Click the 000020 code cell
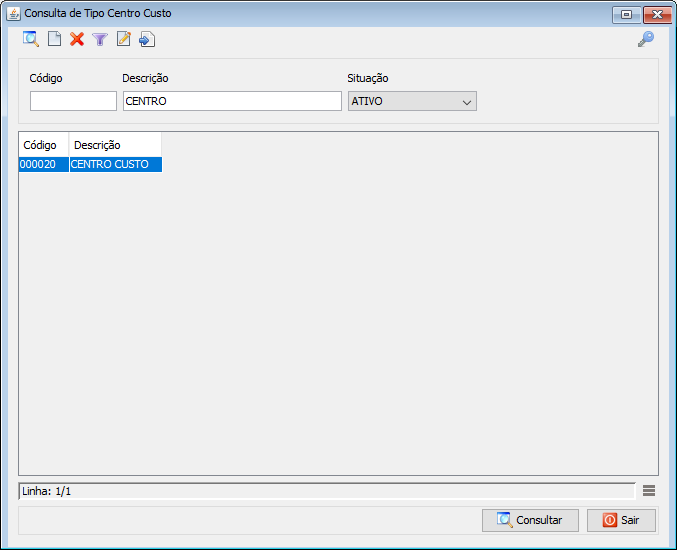677x550 pixels. tap(43, 164)
